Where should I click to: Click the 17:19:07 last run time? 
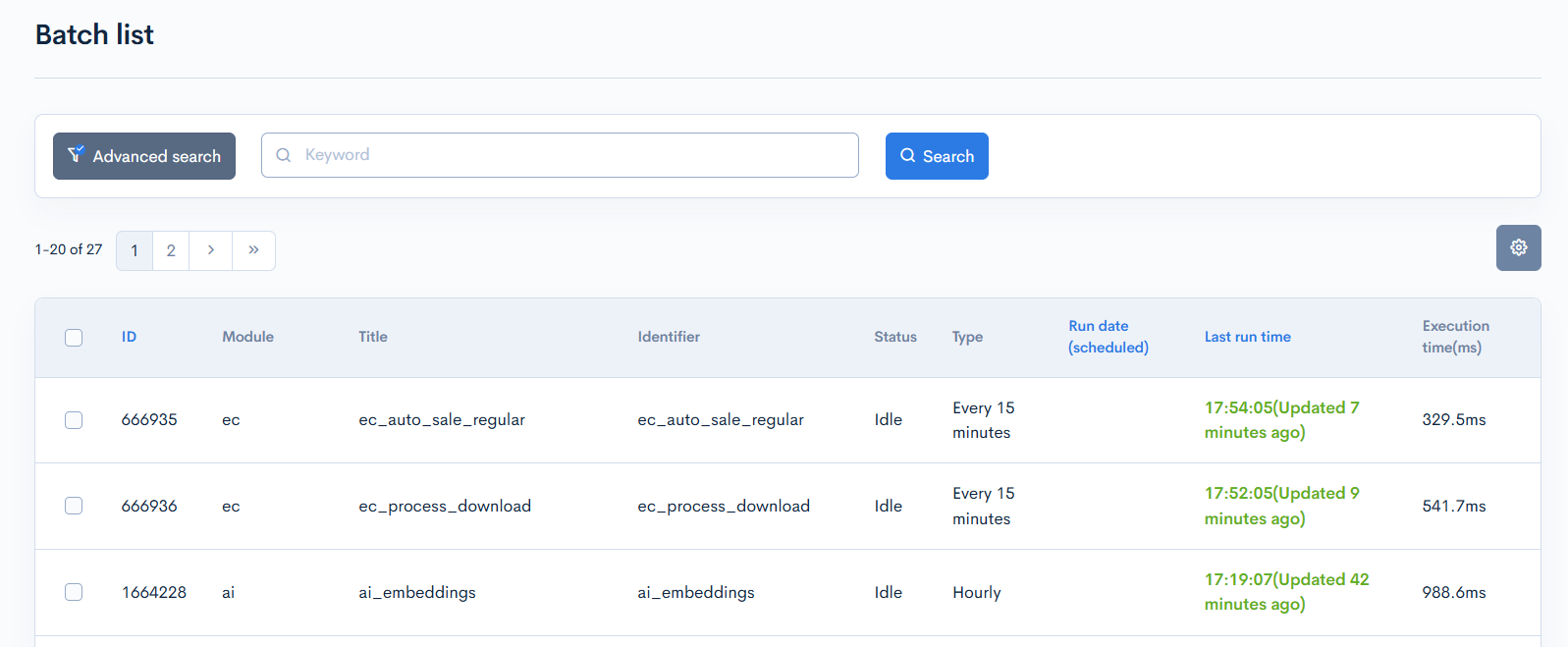coord(1287,592)
